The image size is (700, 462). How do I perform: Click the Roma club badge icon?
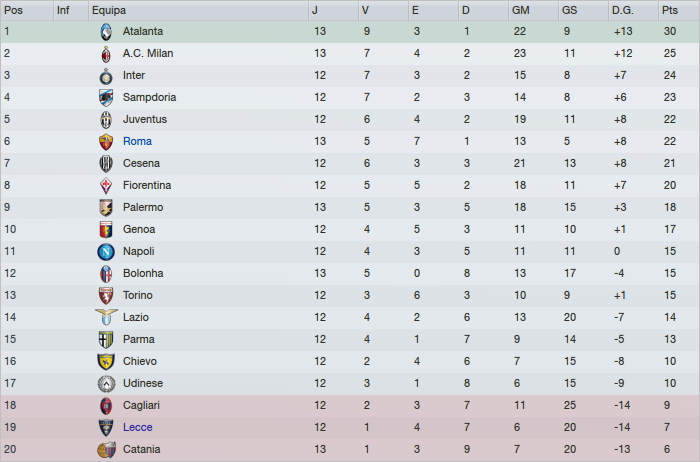point(106,141)
